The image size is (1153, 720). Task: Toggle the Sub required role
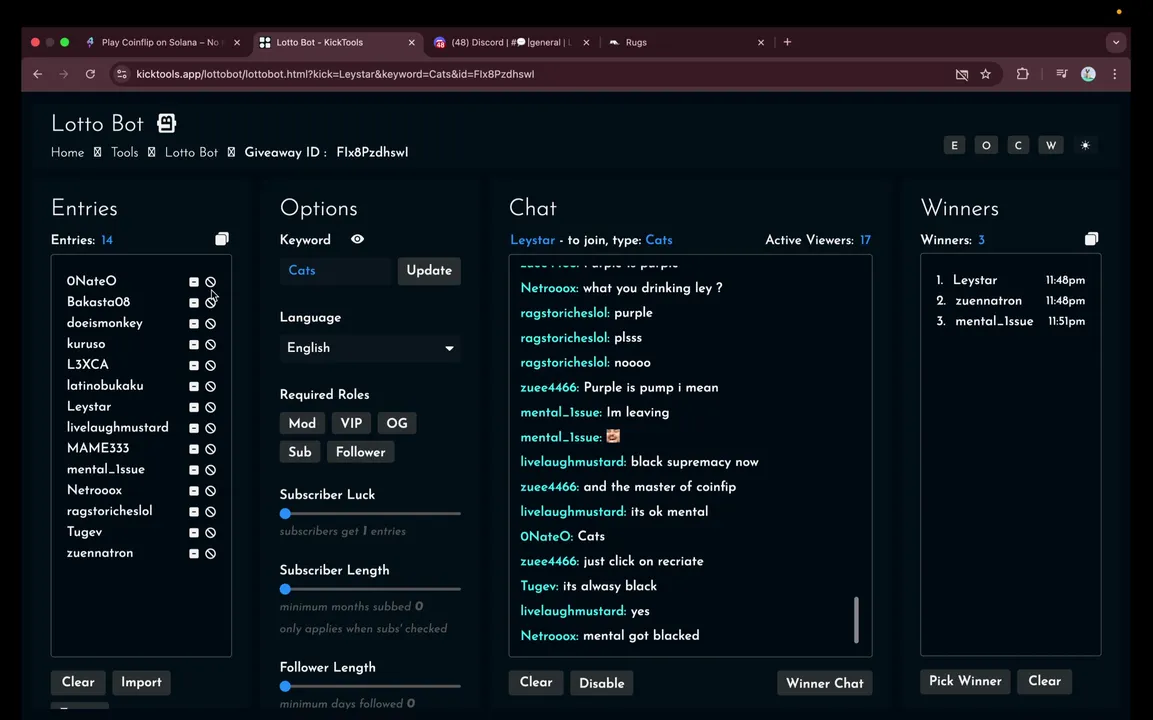click(300, 452)
